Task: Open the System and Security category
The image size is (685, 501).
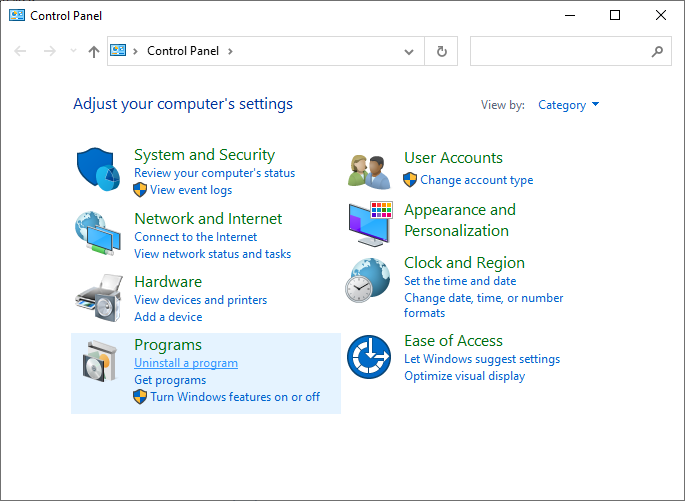Action: click(204, 155)
